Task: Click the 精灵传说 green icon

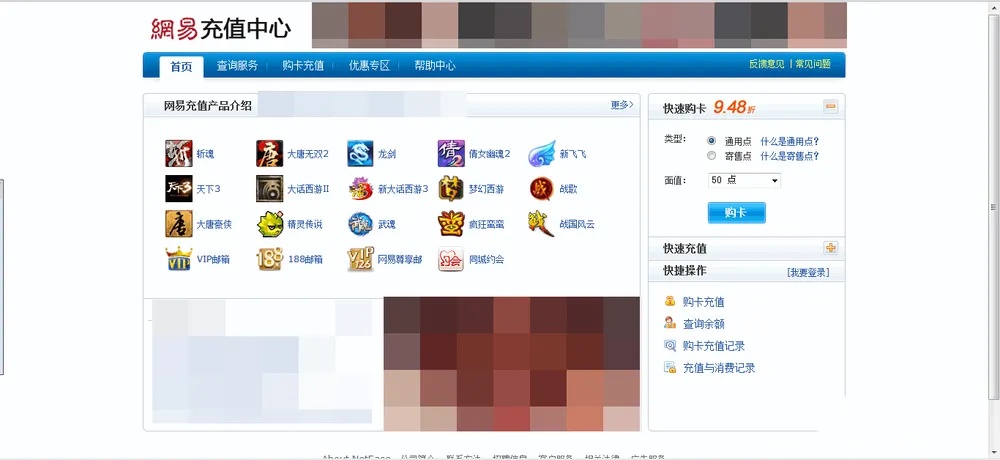Action: point(269,224)
